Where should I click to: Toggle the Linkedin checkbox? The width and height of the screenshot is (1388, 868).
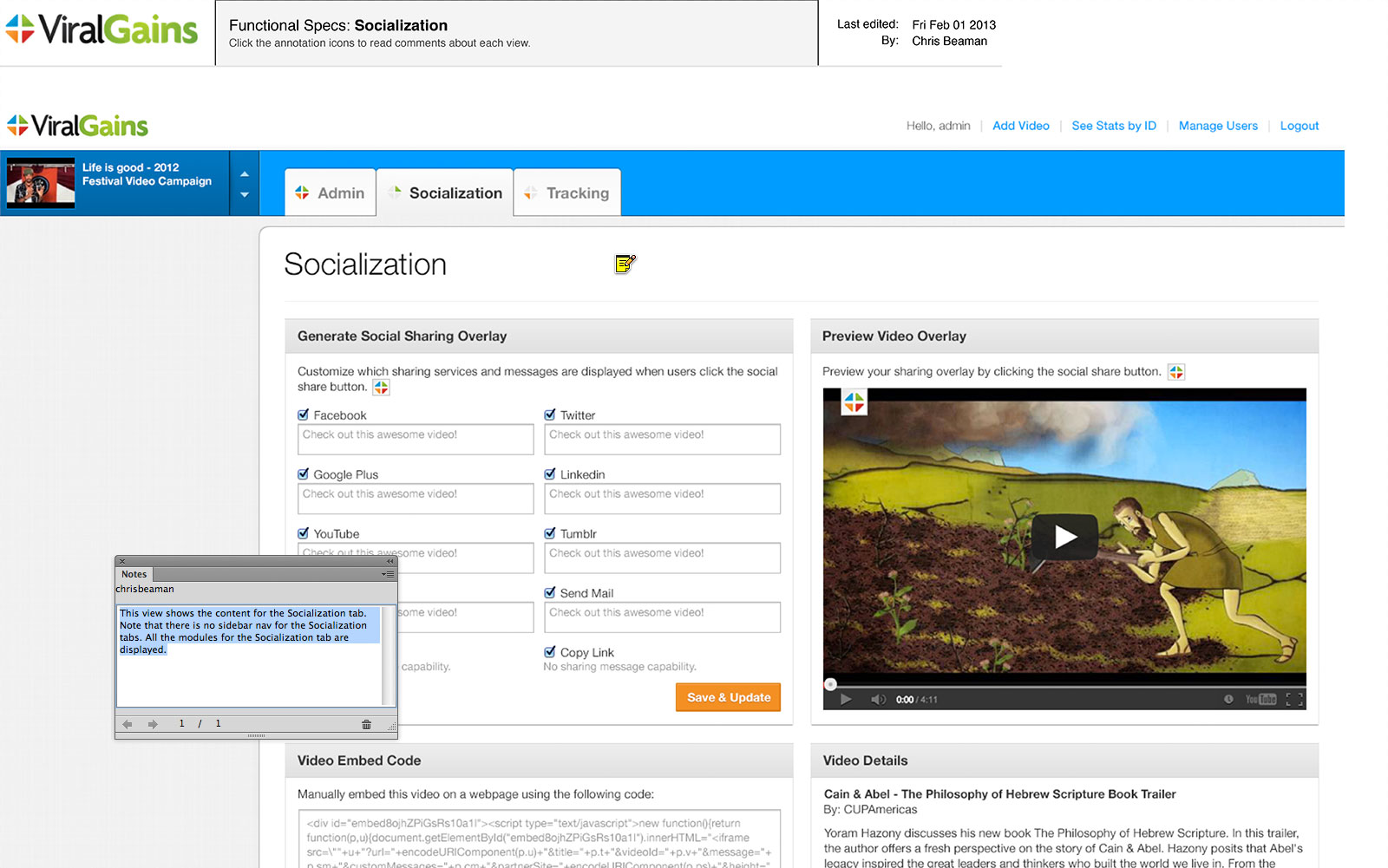click(x=549, y=473)
